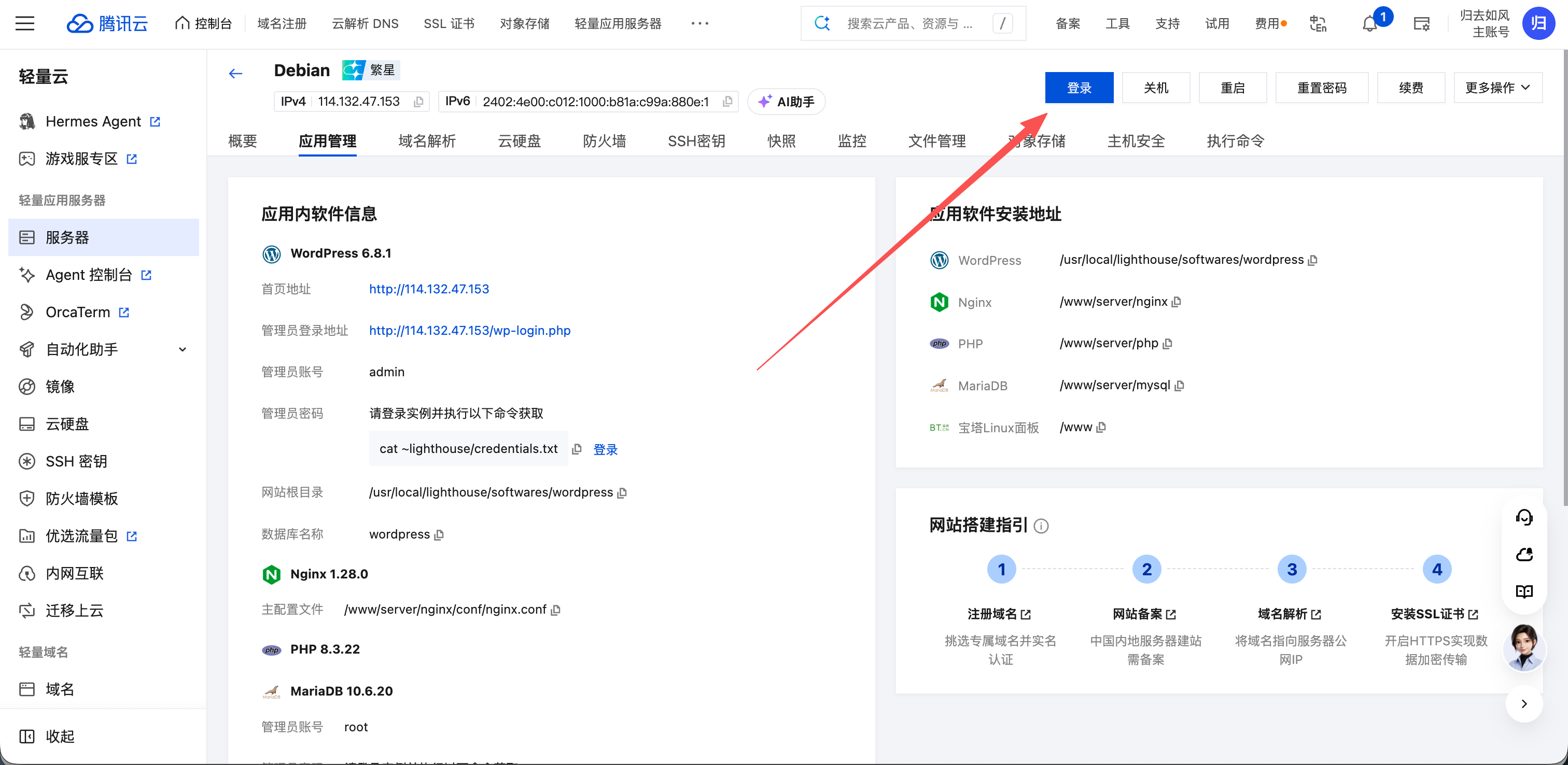
Task: Open the customer service headset icon
Action: point(1524,517)
